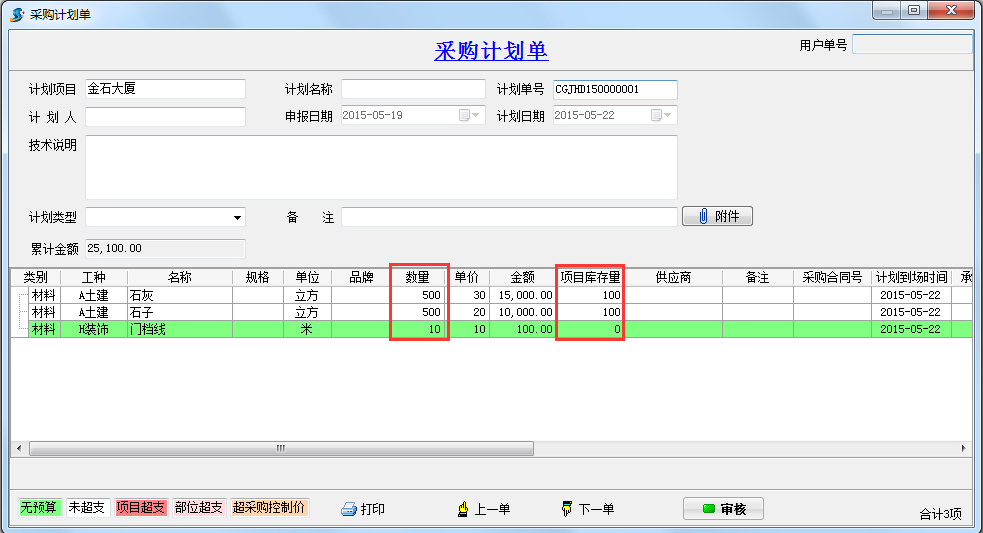Viewport: 983px width, 533px height.
Task: Click the application icon in title bar
Action: coord(17,14)
